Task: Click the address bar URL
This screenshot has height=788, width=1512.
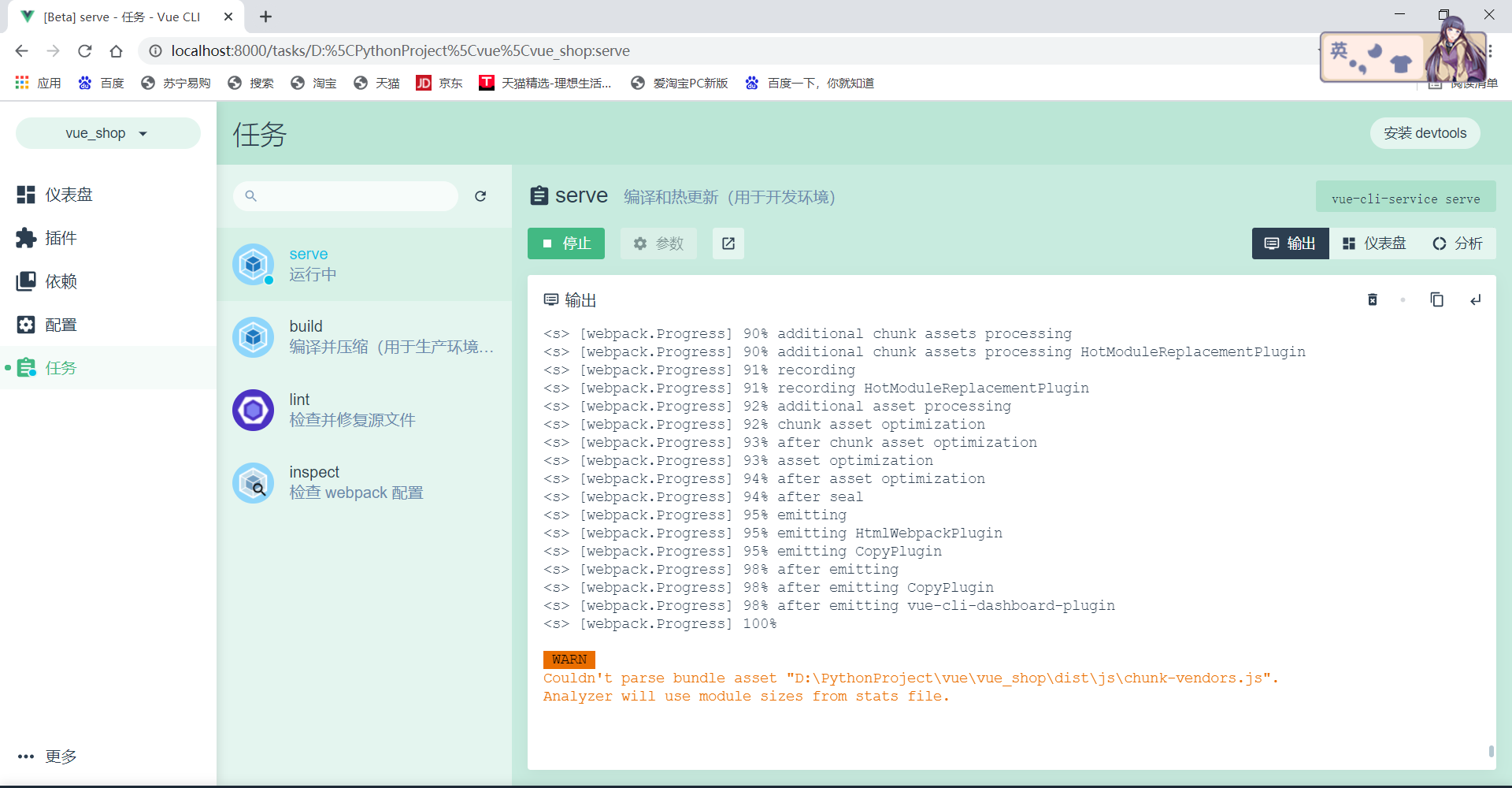Action: [x=400, y=50]
